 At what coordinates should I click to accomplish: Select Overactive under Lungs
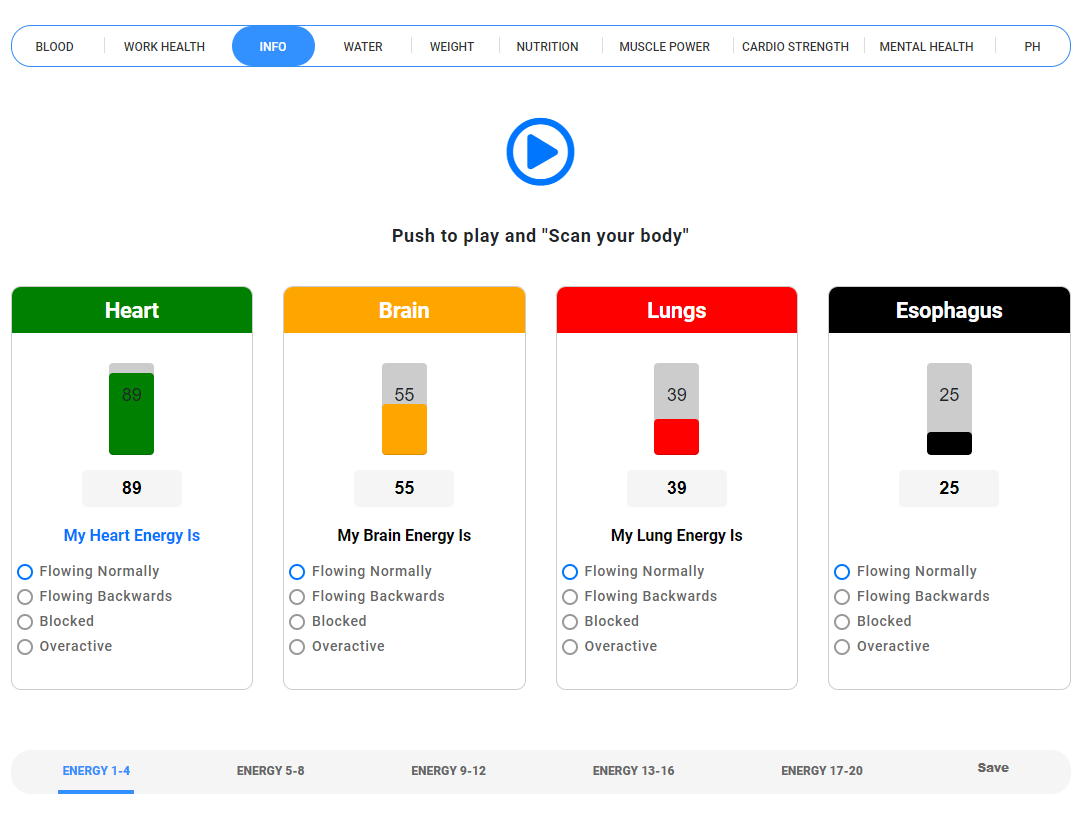click(x=570, y=647)
